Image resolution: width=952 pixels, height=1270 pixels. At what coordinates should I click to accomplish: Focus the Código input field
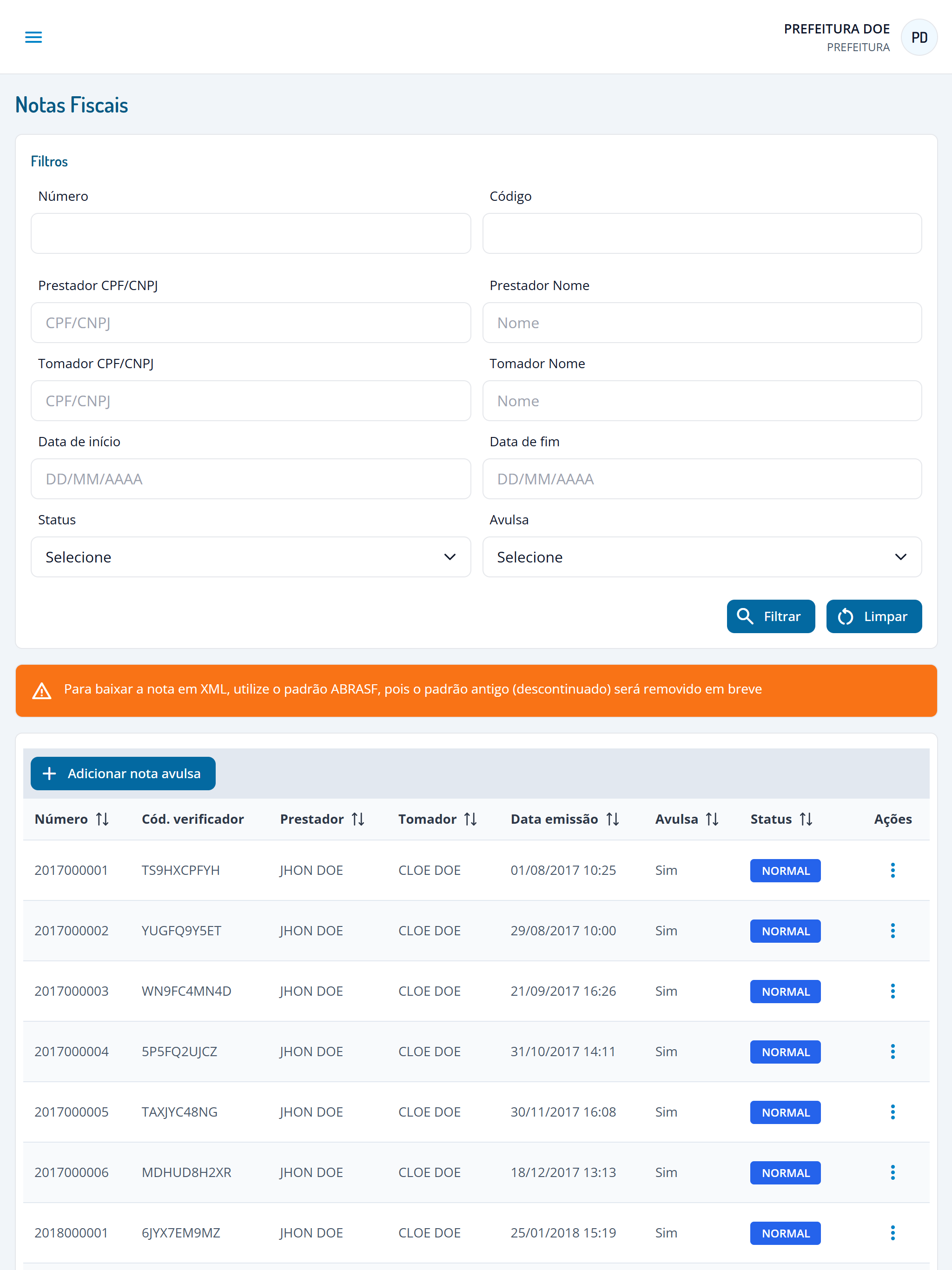click(702, 233)
